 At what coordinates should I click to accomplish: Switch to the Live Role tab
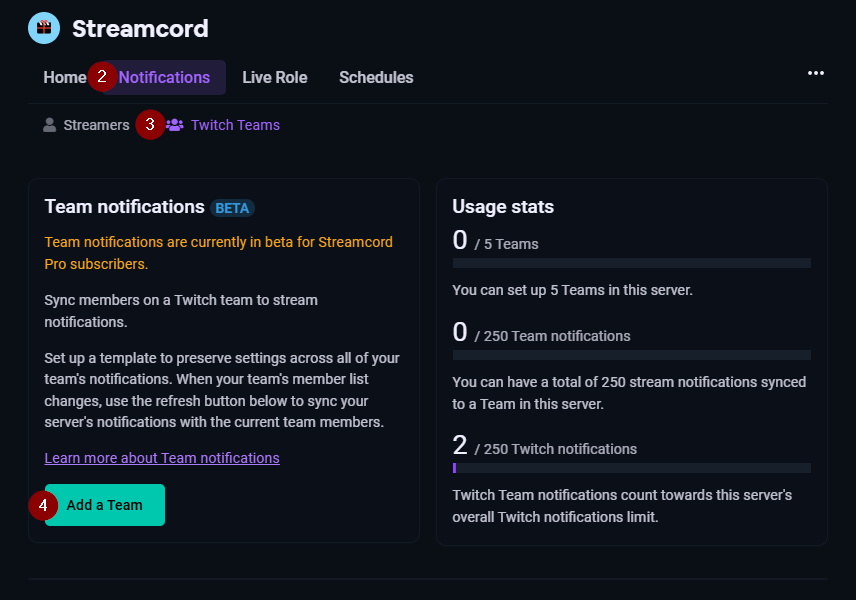[274, 77]
